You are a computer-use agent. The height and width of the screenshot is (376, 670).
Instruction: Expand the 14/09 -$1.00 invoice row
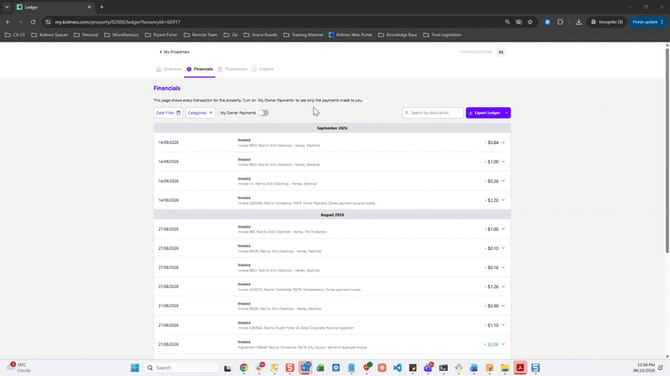[503, 162]
